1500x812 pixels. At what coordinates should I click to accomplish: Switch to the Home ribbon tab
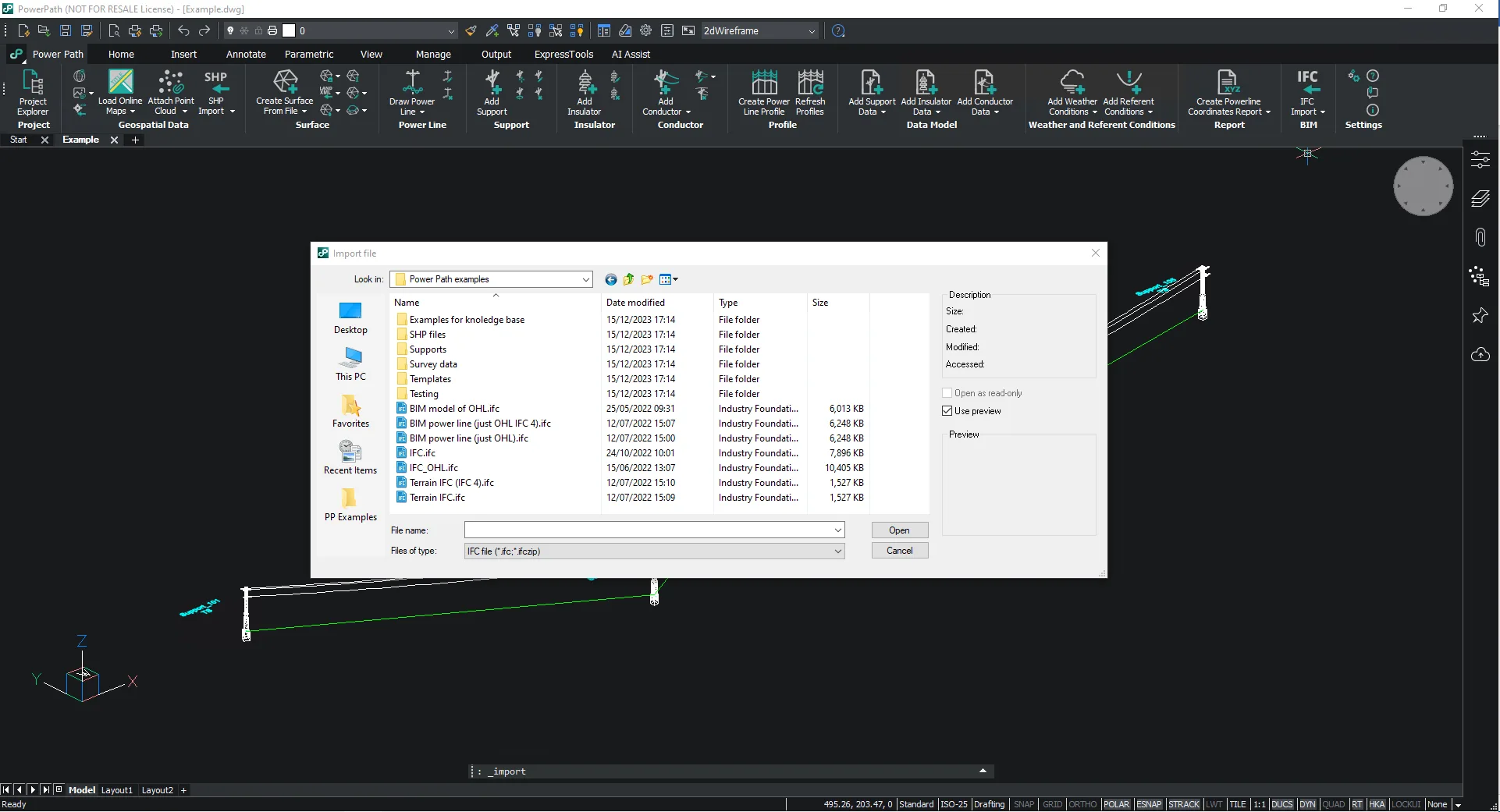(121, 55)
